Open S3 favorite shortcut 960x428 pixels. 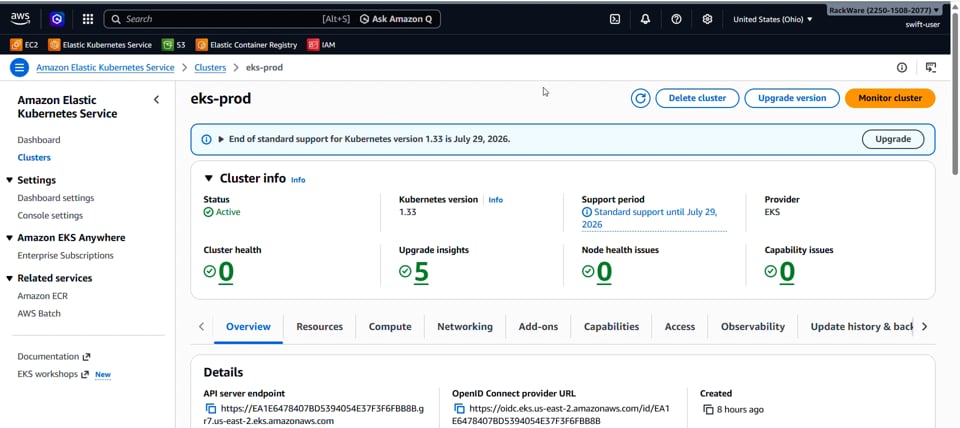pos(173,45)
